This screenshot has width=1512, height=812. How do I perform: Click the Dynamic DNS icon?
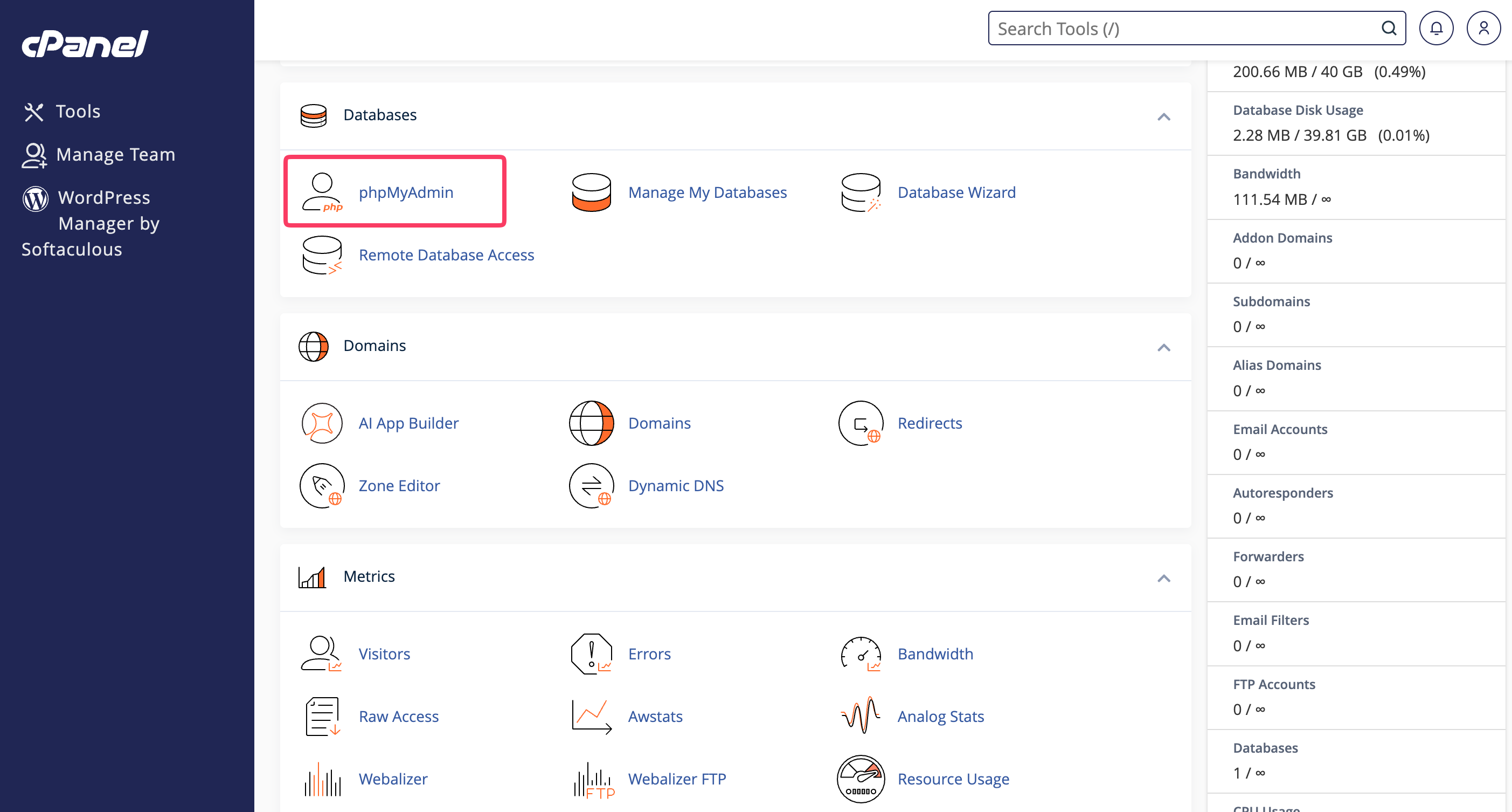click(x=591, y=486)
